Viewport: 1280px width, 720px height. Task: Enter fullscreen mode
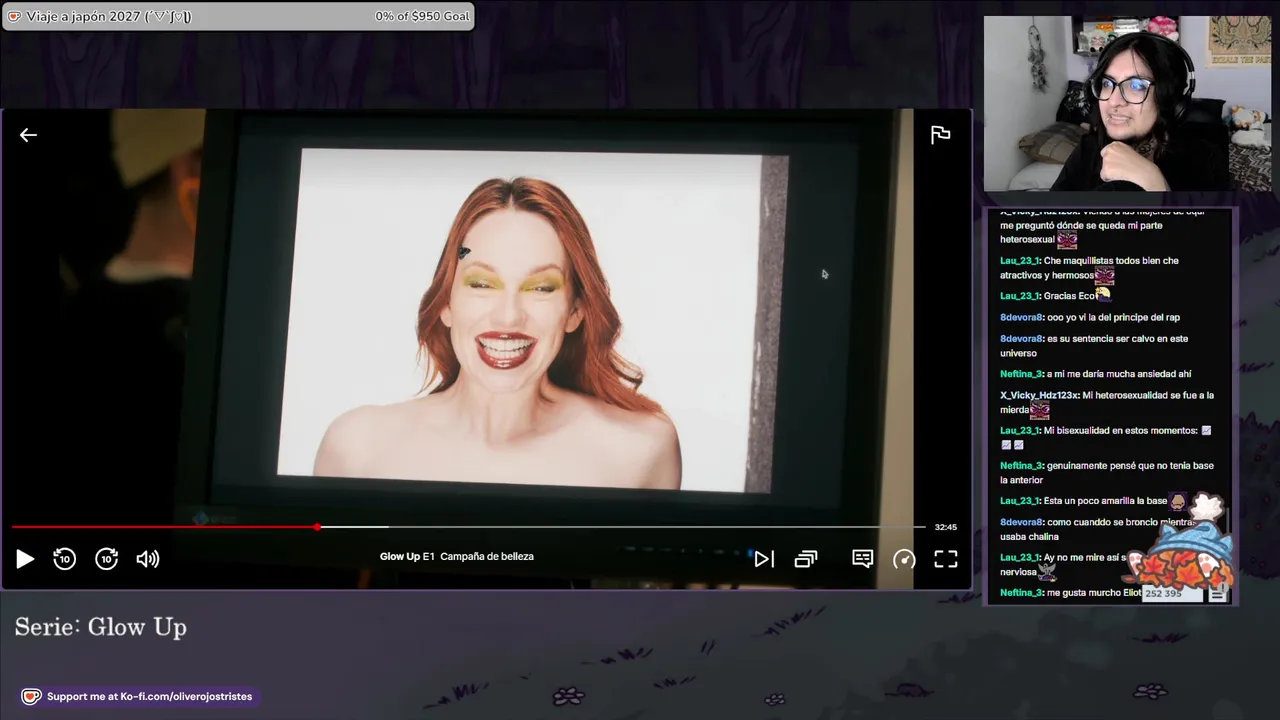(x=946, y=559)
